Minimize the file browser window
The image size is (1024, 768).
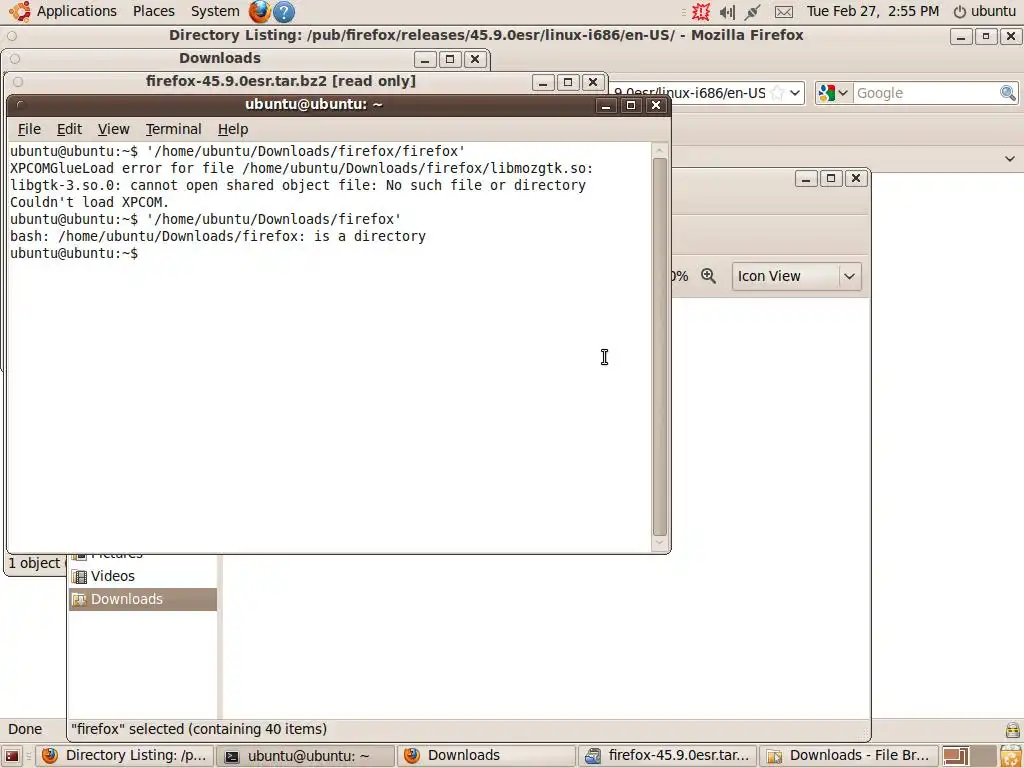pyautogui.click(x=806, y=178)
